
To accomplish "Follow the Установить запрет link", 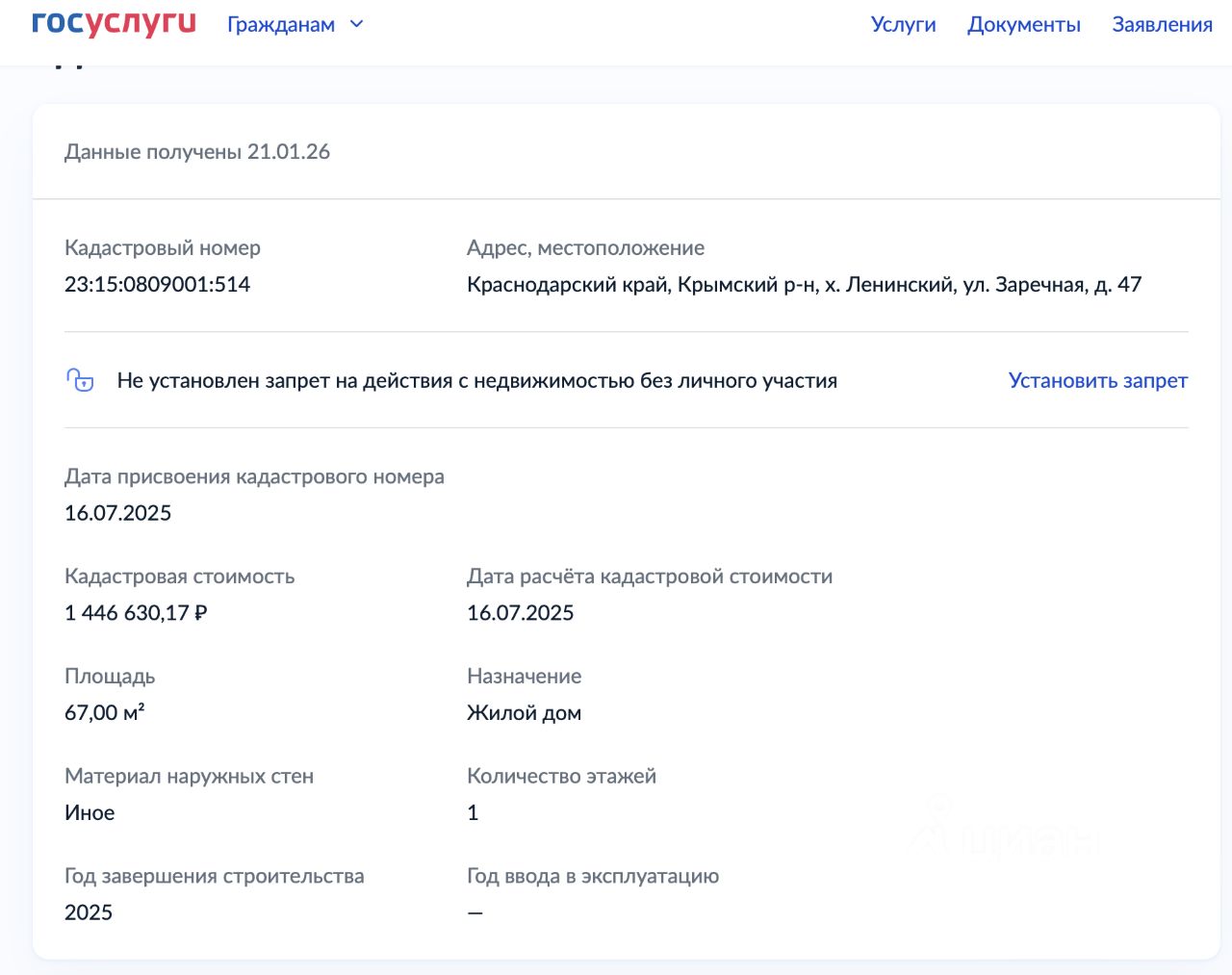I will pos(1097,380).
